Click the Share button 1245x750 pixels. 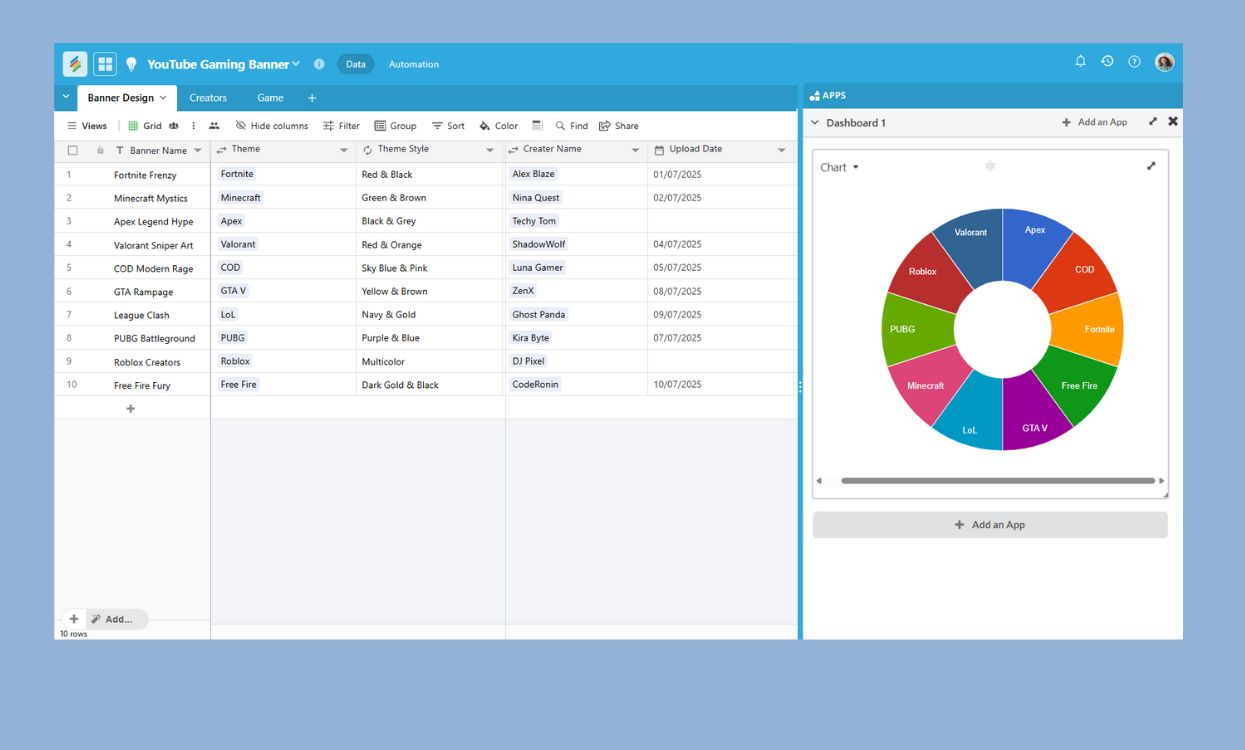[618, 126]
